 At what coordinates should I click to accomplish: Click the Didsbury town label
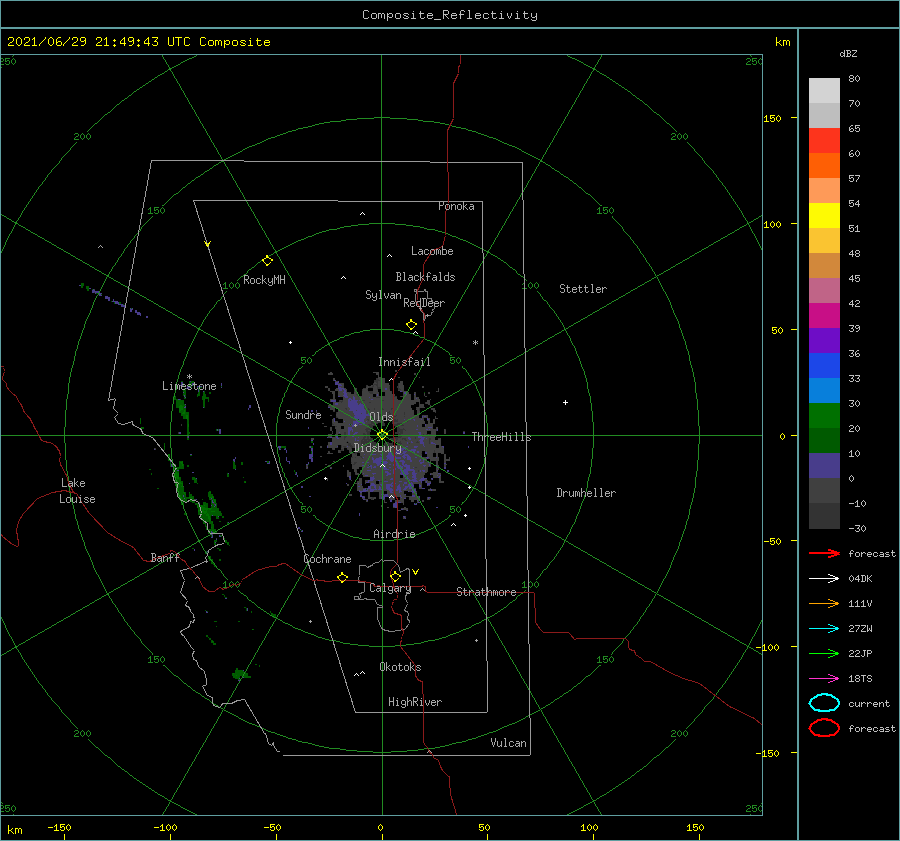coord(378,448)
